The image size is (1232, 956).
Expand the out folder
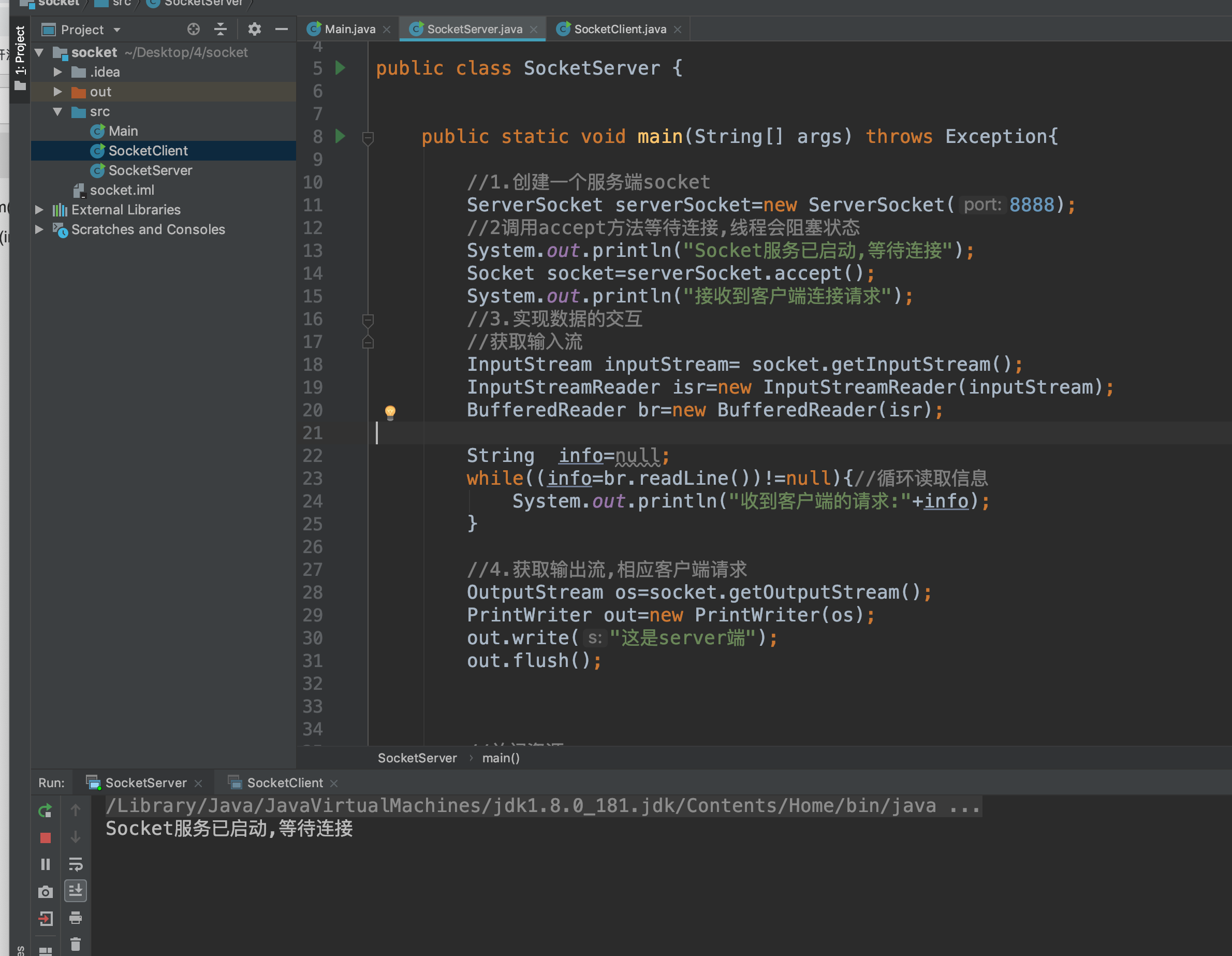57,92
